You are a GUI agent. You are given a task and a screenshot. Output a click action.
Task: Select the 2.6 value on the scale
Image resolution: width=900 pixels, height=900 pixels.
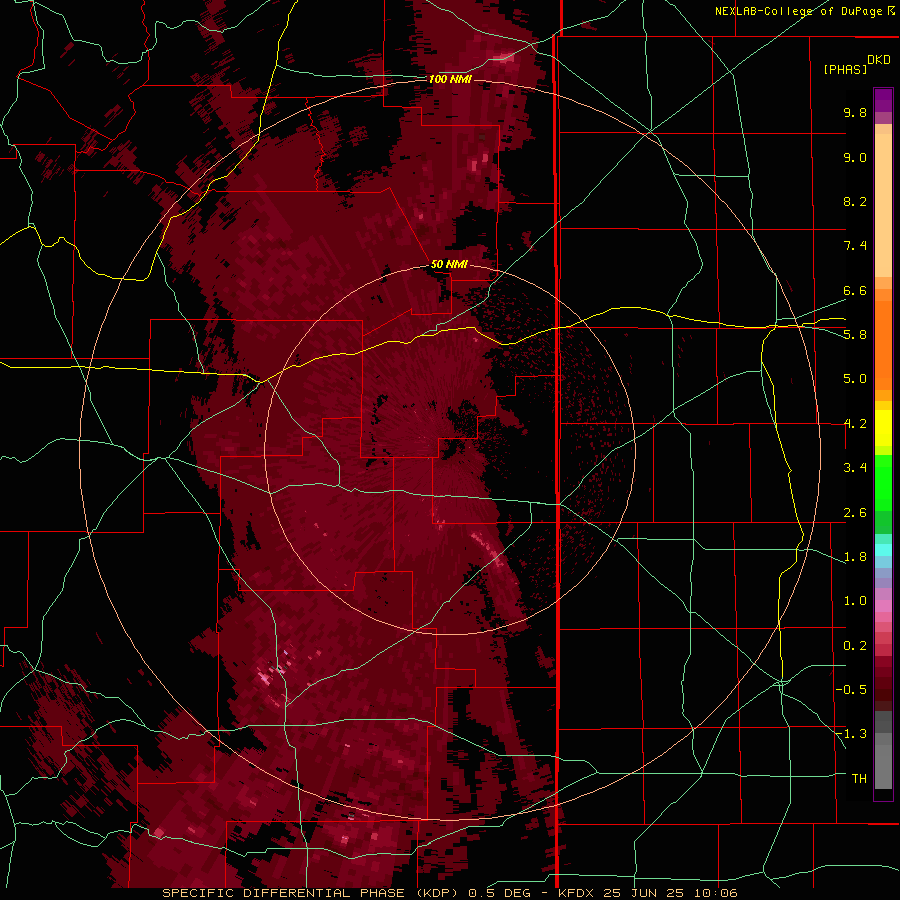(x=855, y=513)
